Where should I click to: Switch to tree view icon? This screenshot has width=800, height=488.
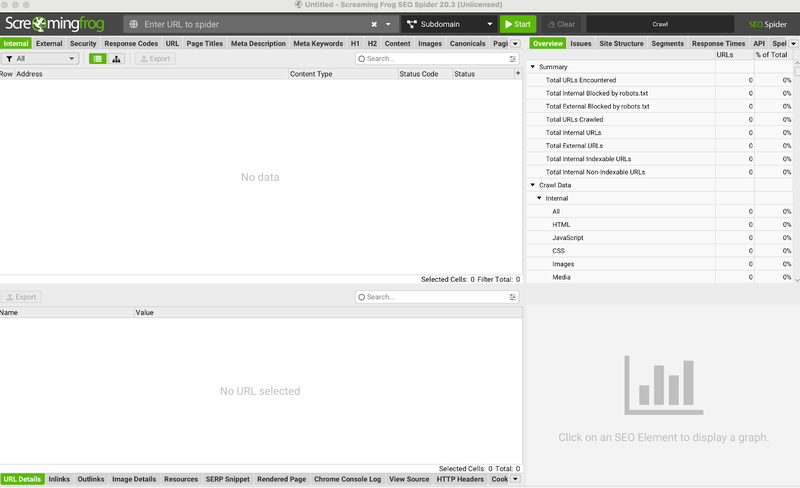coord(116,59)
